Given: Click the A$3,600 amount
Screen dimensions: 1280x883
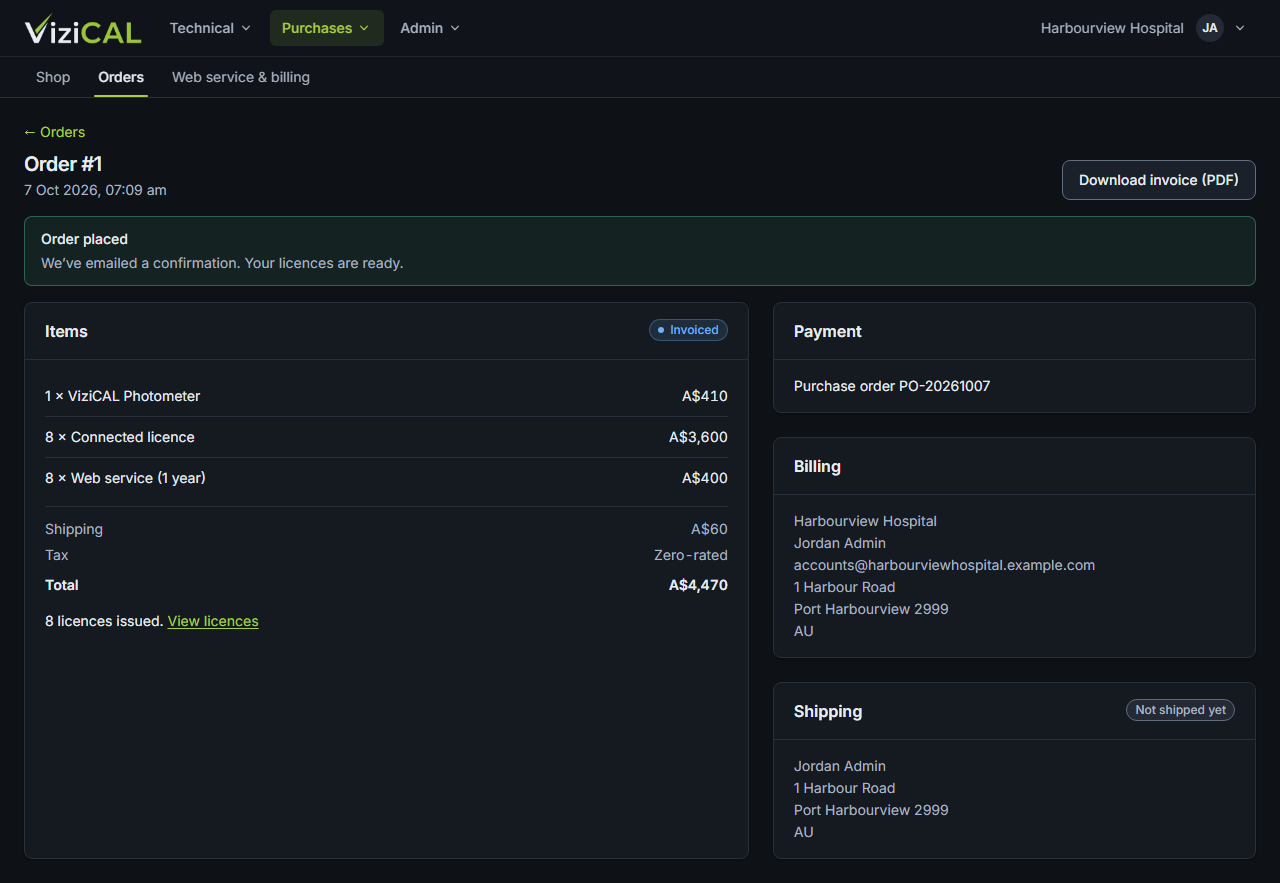Looking at the screenshot, I should click(x=698, y=437).
